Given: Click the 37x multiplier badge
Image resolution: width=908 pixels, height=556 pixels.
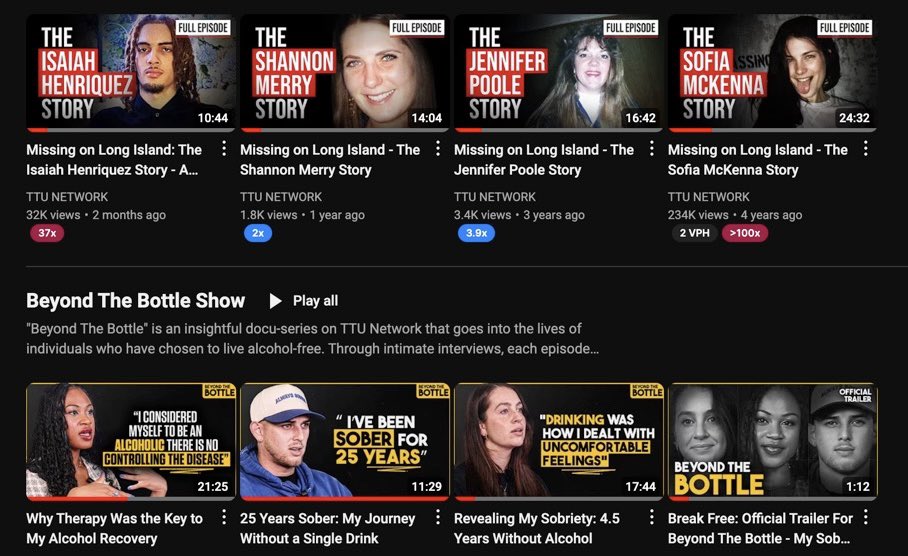Looking at the screenshot, I should 47,233.
